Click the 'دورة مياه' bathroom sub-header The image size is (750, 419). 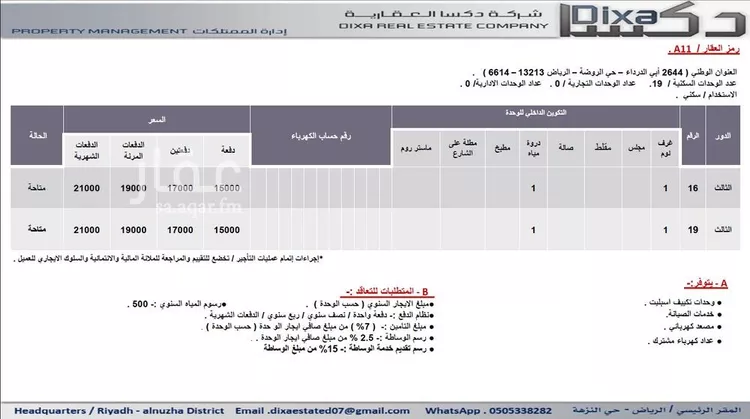[533, 148]
